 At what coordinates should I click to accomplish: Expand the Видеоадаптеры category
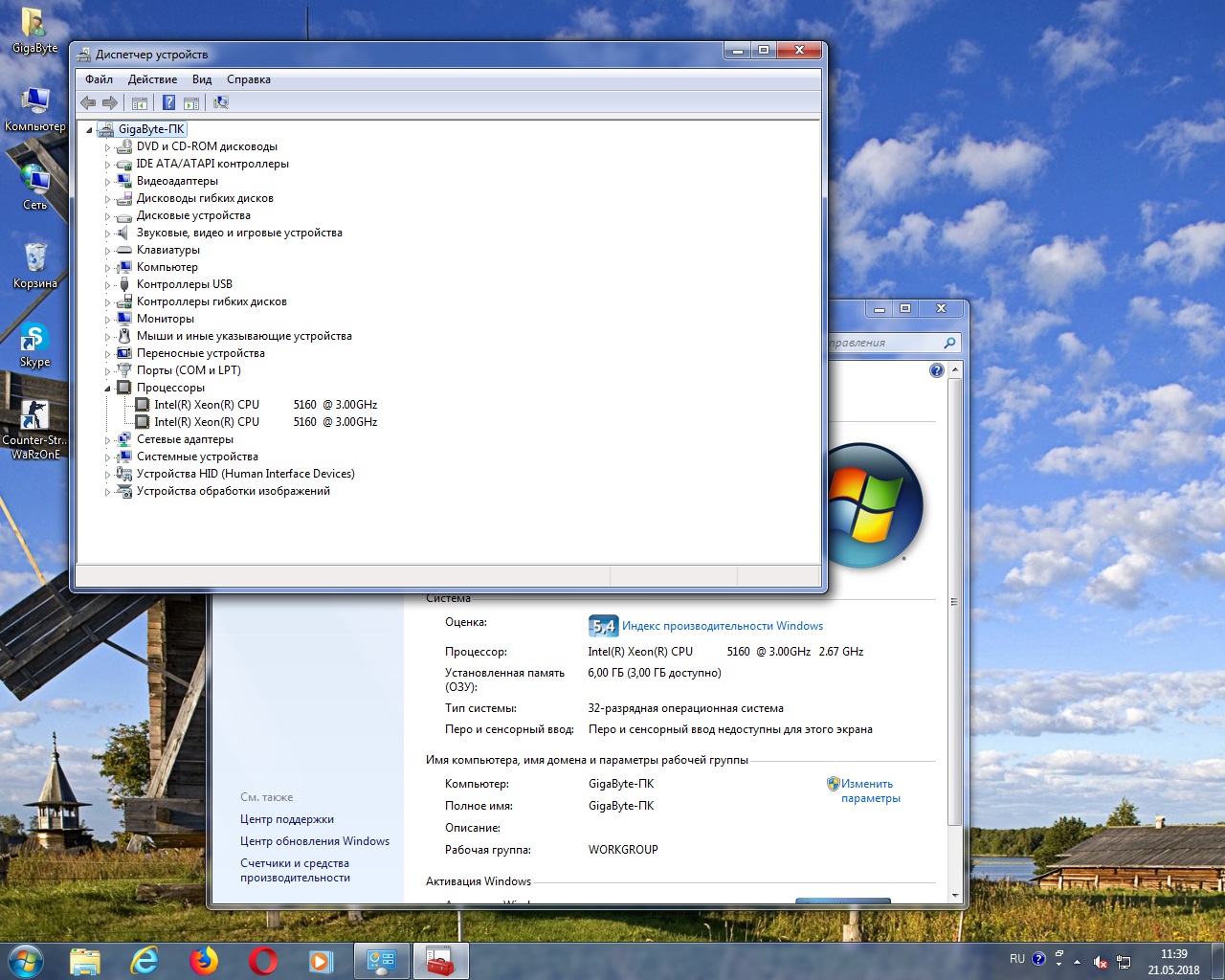pyautogui.click(x=107, y=181)
